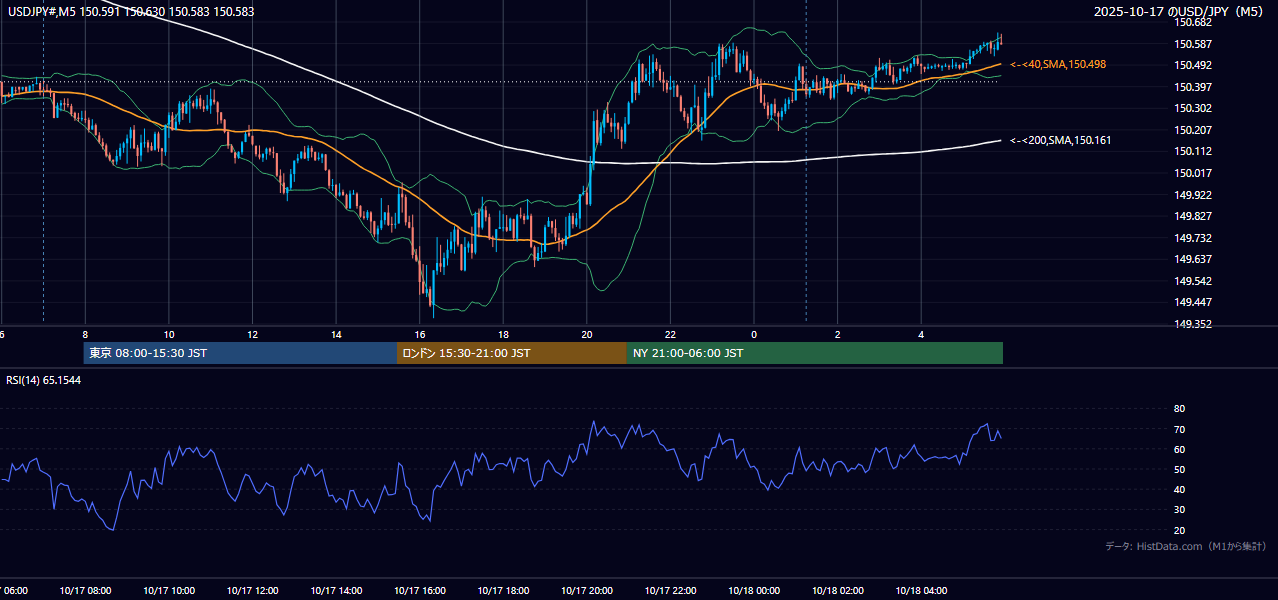1278x600 pixels.
Task: Select the 40 SMA label showing 150.498
Action: pos(1058,64)
